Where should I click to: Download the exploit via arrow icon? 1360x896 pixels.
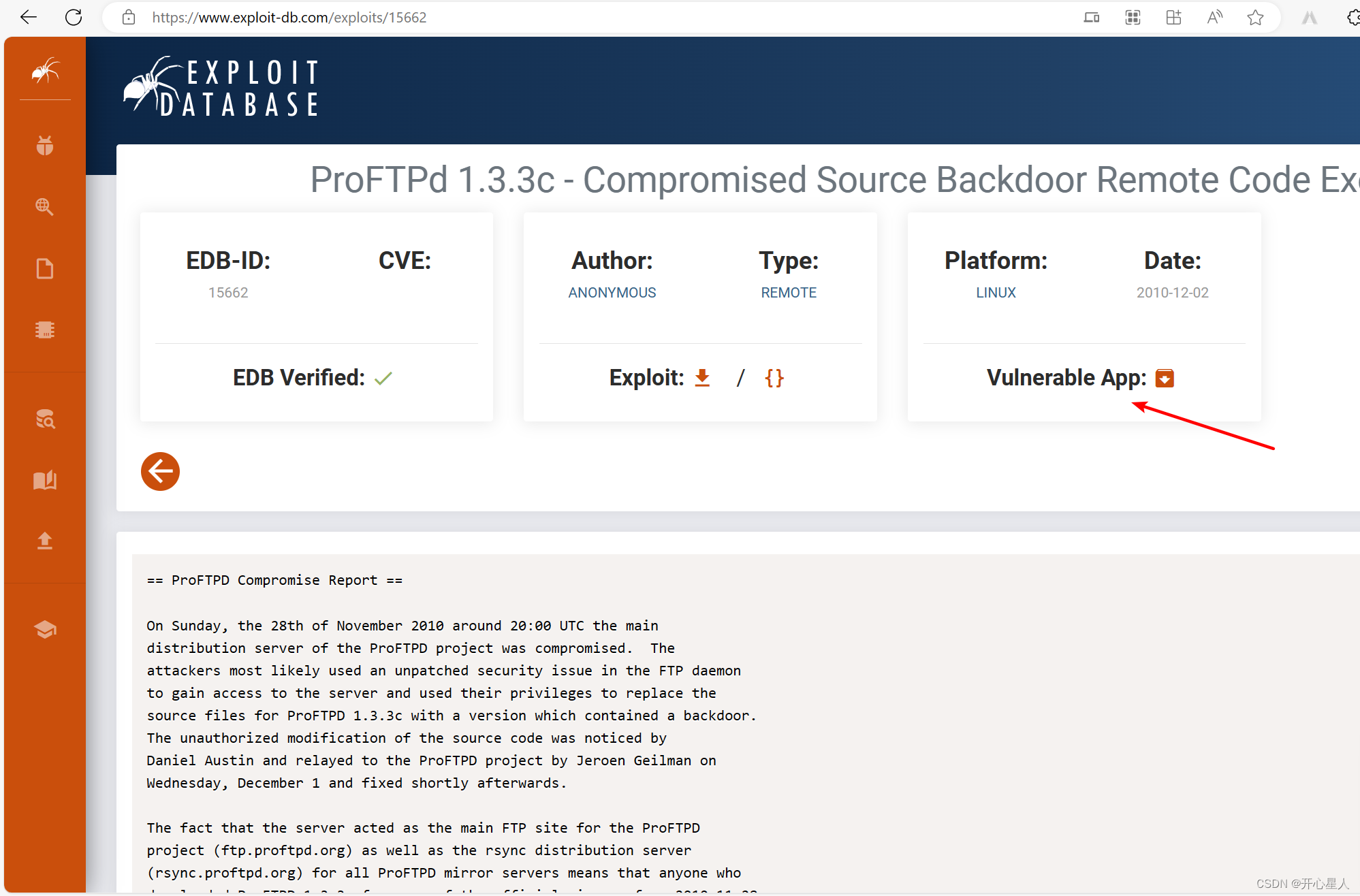702,378
